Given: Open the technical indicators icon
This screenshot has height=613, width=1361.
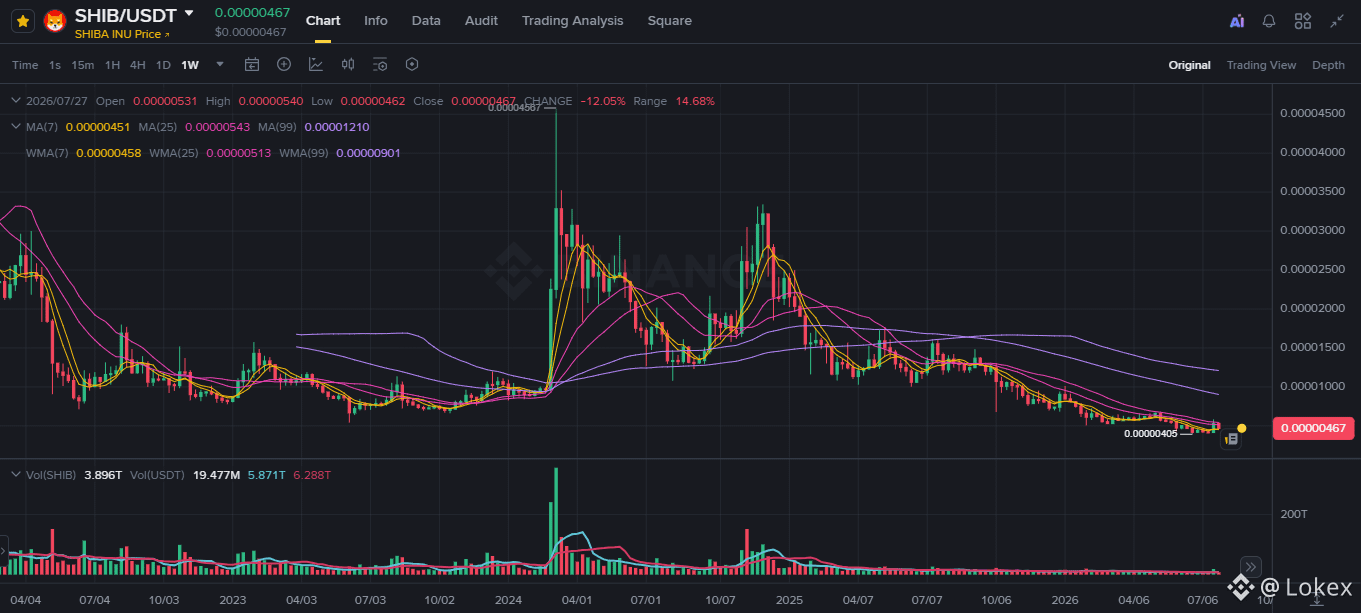Looking at the screenshot, I should click(316, 64).
